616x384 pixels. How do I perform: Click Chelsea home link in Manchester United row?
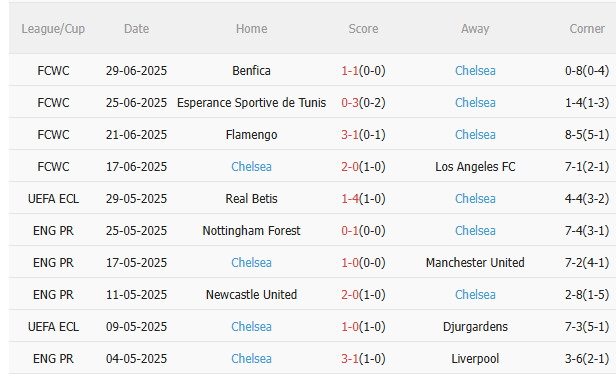(251, 263)
